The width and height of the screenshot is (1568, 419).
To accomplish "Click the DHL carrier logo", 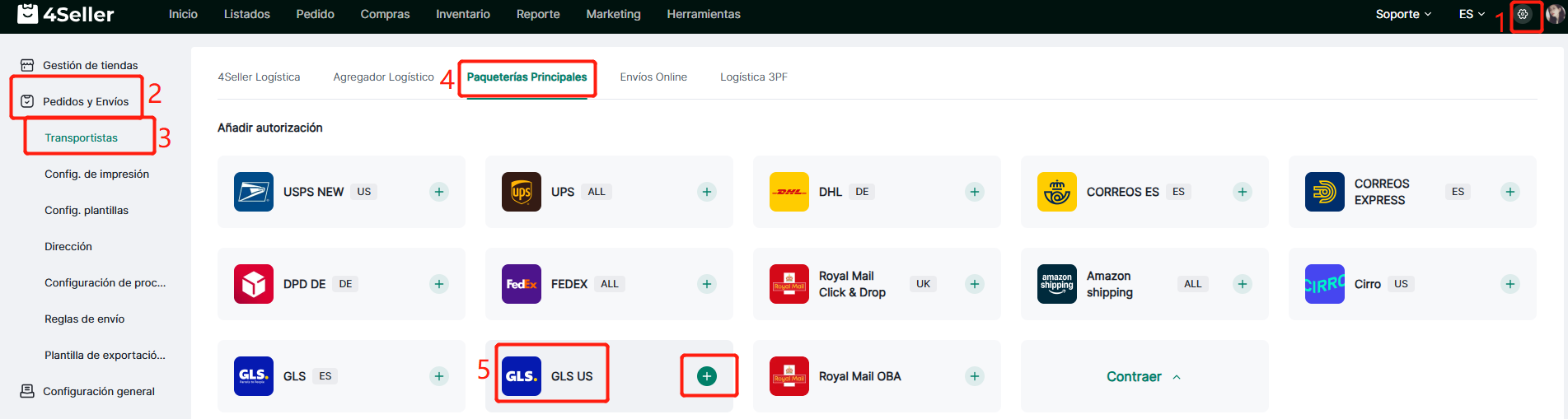I will coord(789,192).
